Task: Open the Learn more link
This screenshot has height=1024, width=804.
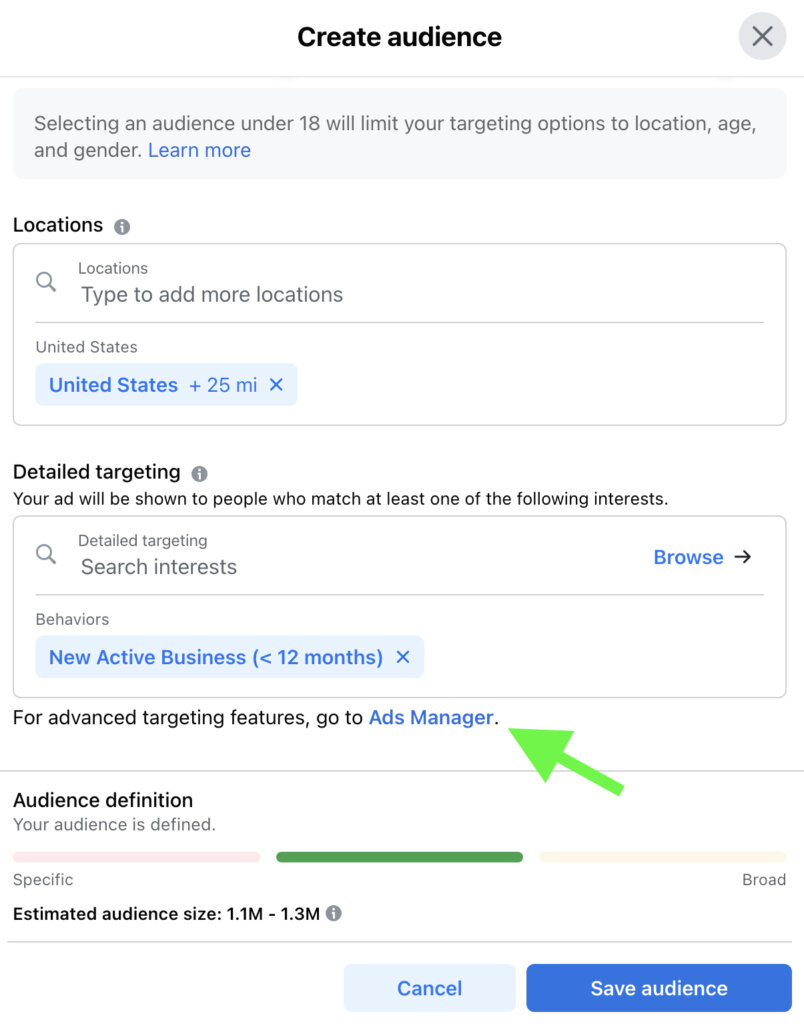Action: (199, 150)
